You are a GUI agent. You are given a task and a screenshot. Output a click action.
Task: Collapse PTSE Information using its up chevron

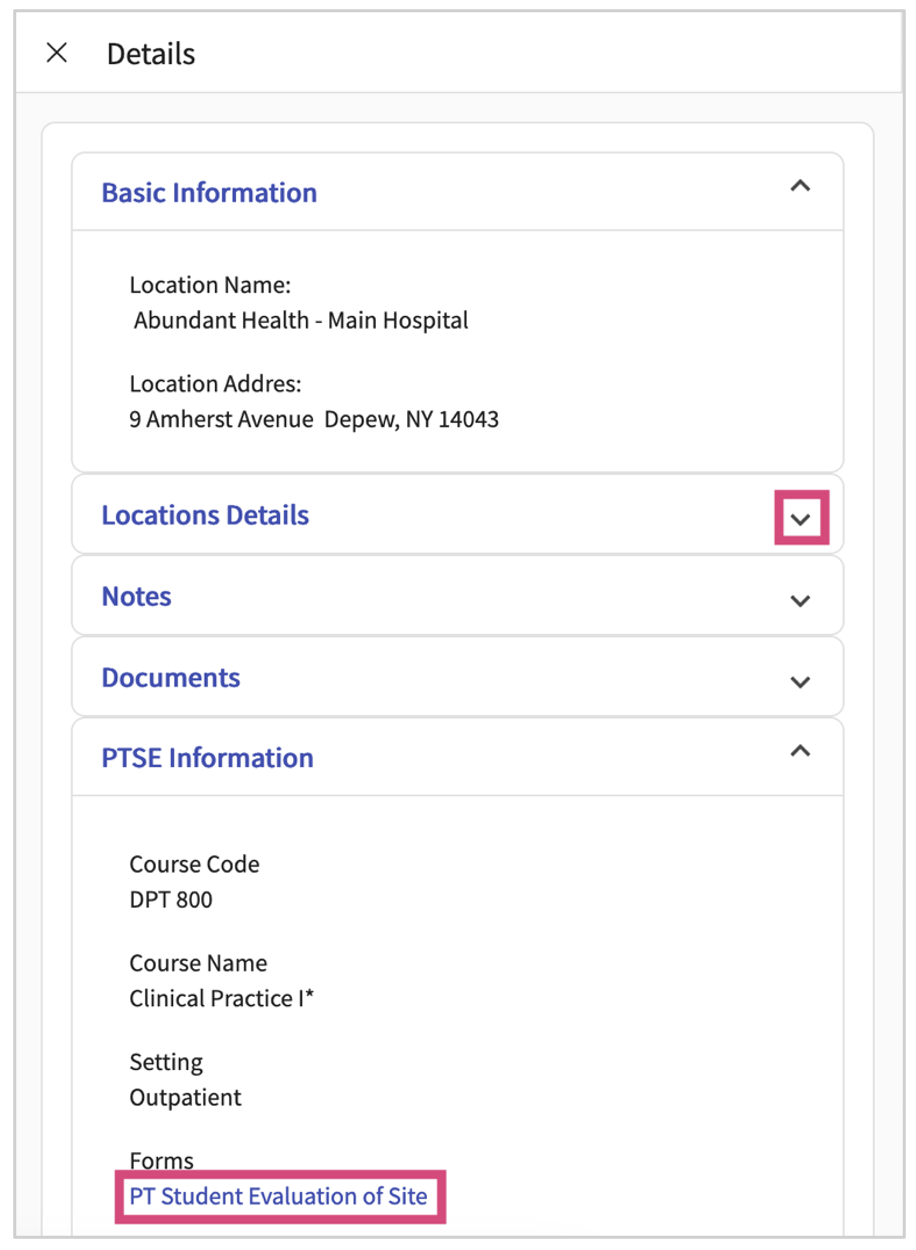tap(800, 752)
